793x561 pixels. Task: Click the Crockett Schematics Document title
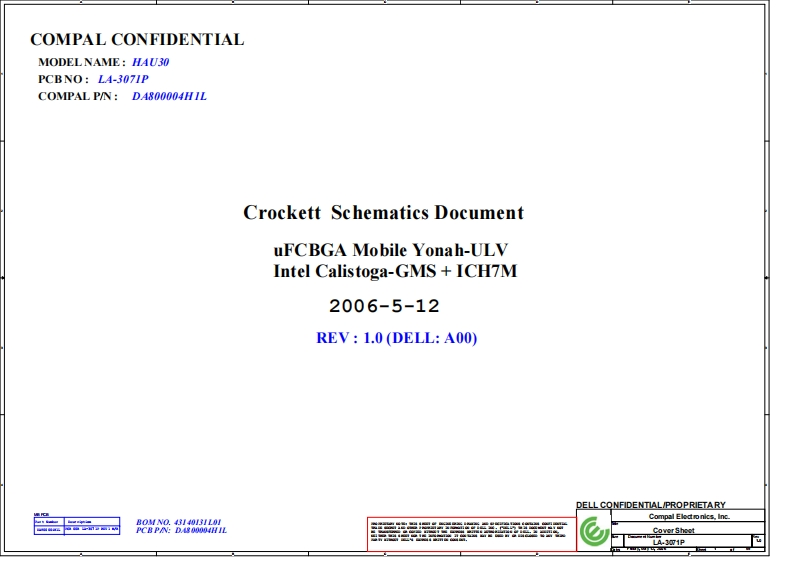pos(383,212)
